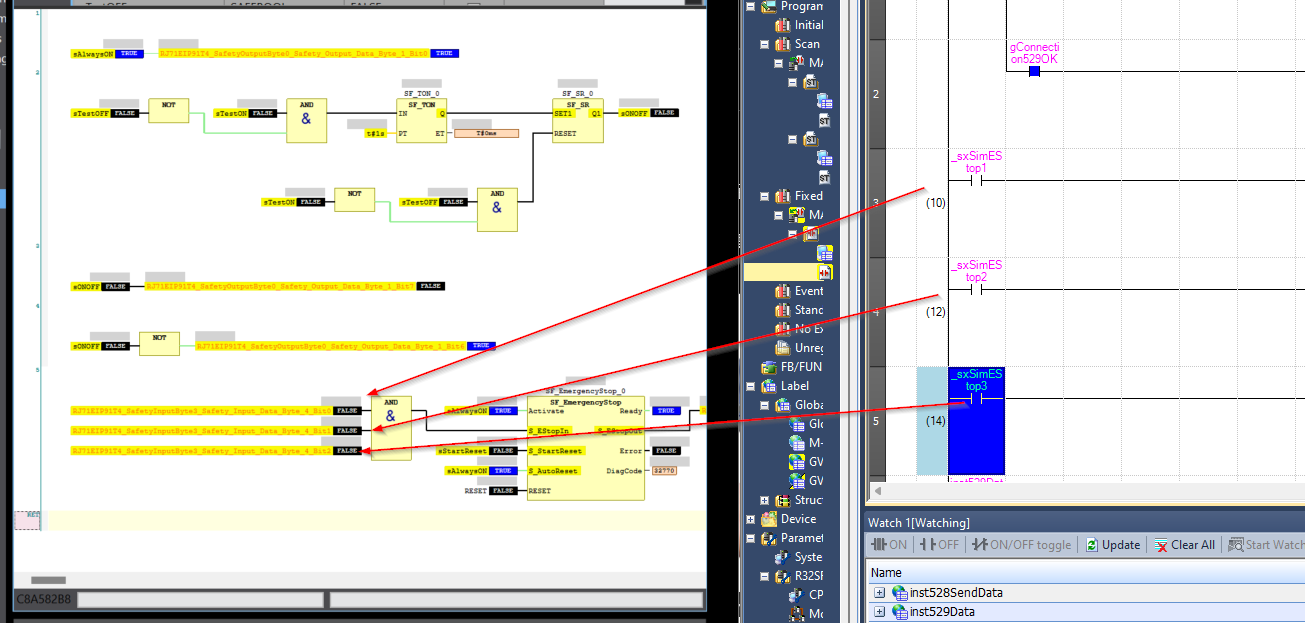
Task: Expand the Structured data types node
Action: 765,500
